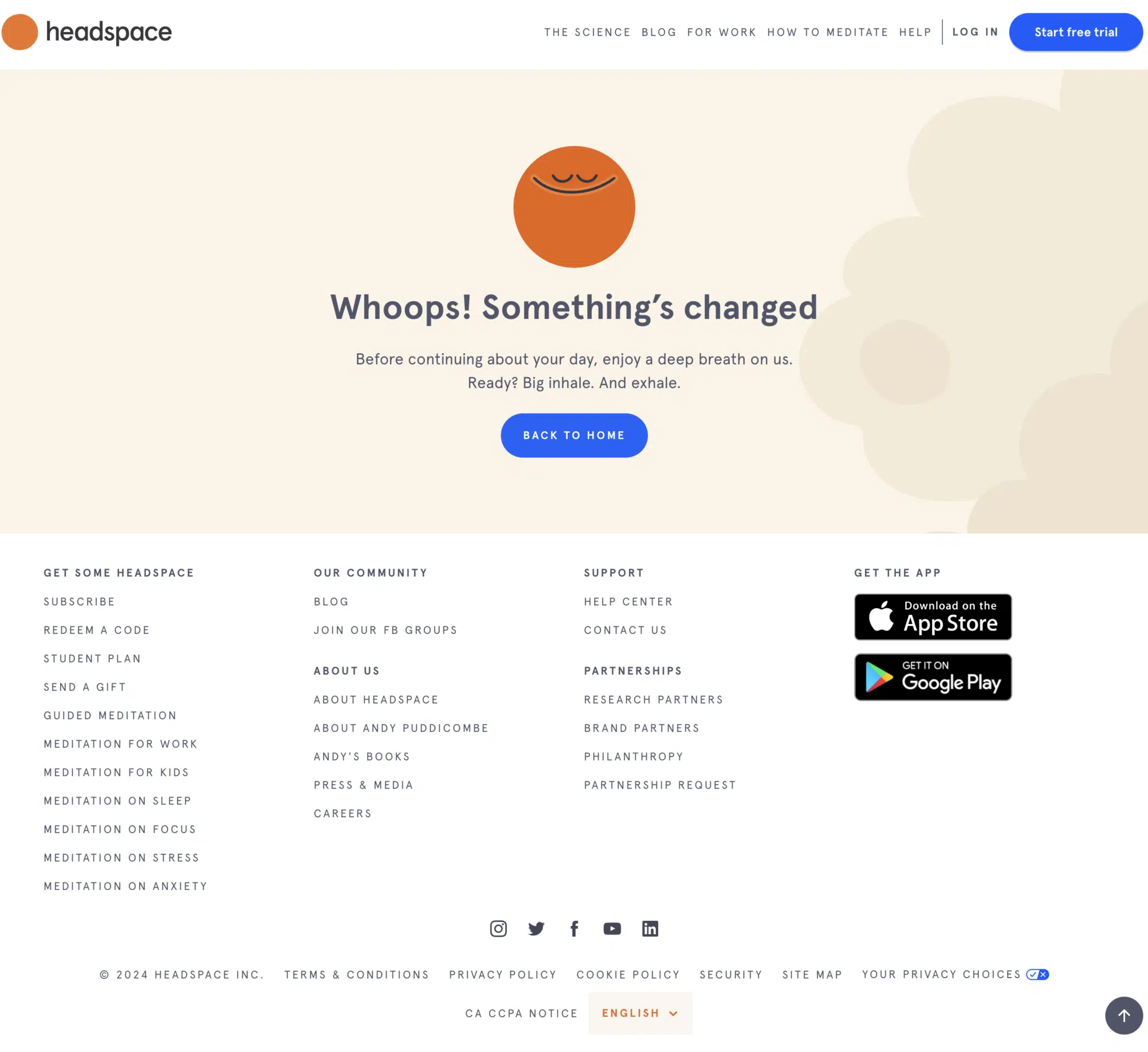1148x1052 pixels.
Task: Click the Twitter icon in footer
Action: (536, 928)
